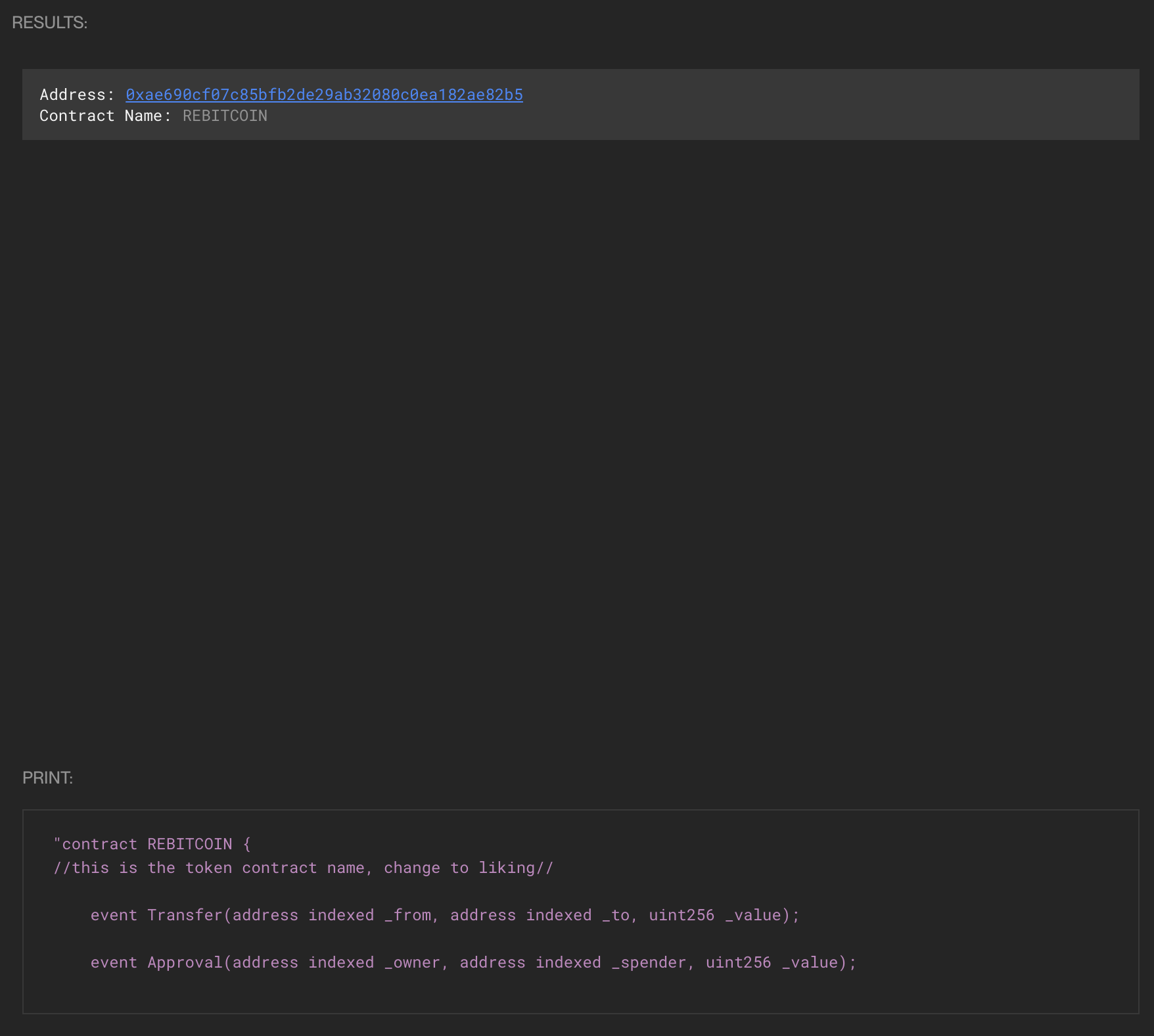Click the word Transfer in the event line

pos(185,915)
